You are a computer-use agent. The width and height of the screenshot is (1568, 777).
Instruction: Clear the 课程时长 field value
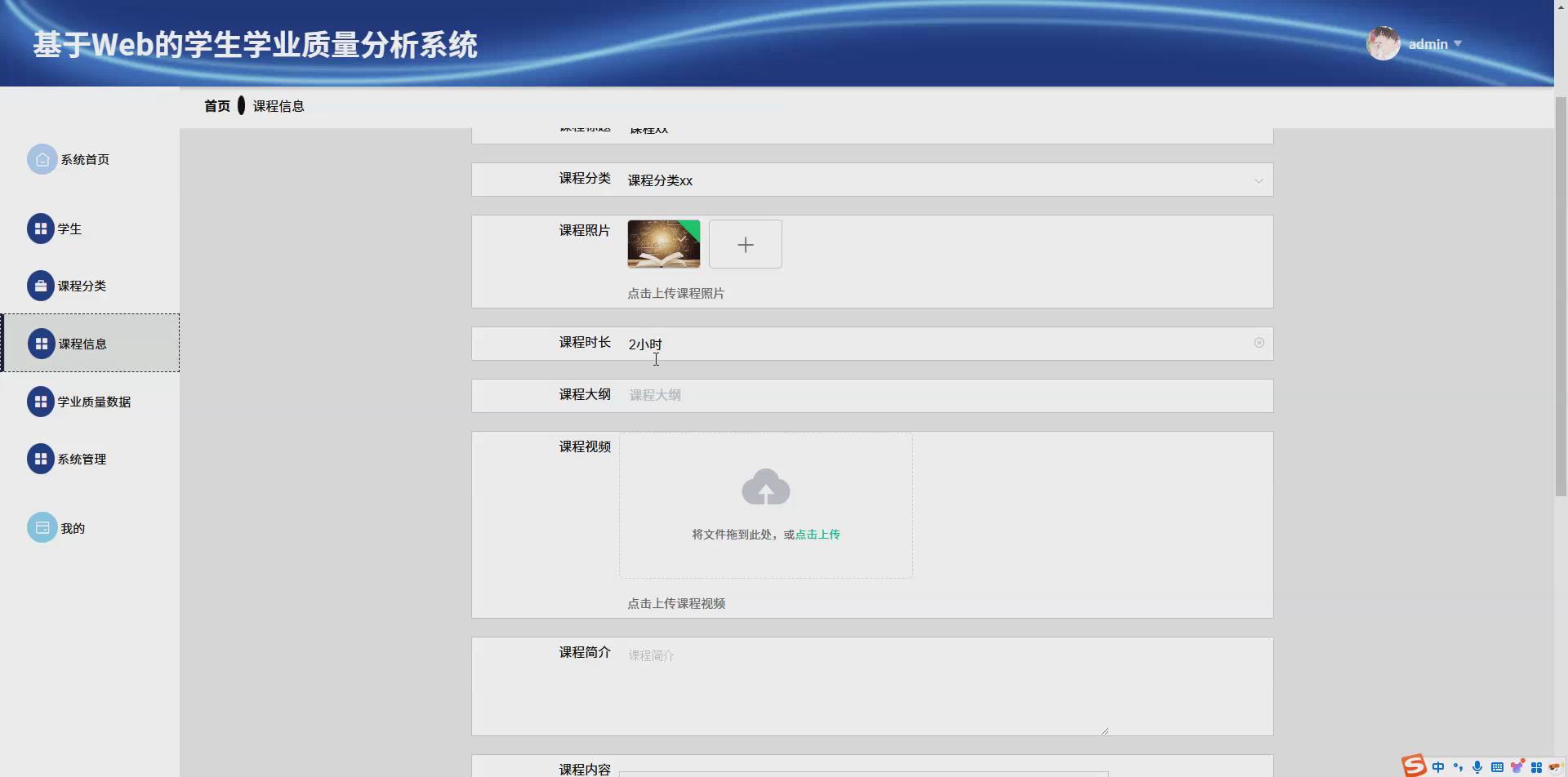1258,343
